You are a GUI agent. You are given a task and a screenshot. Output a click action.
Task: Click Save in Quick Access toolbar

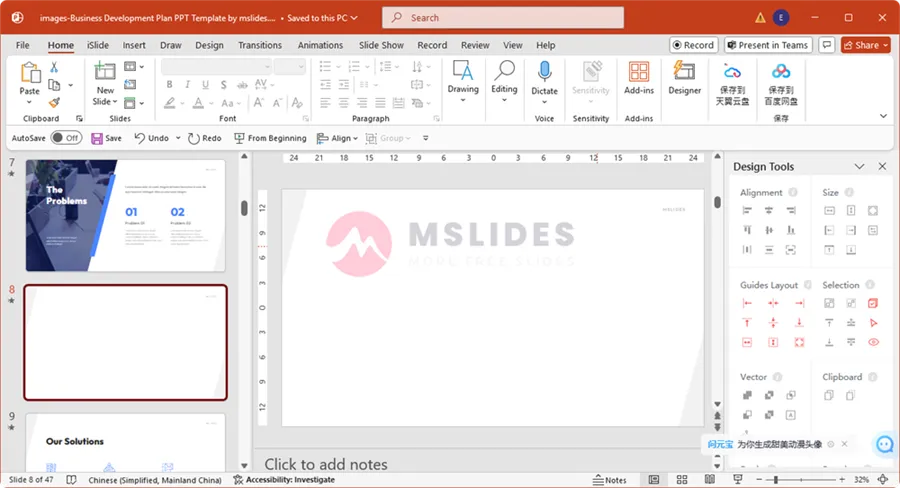click(106, 138)
